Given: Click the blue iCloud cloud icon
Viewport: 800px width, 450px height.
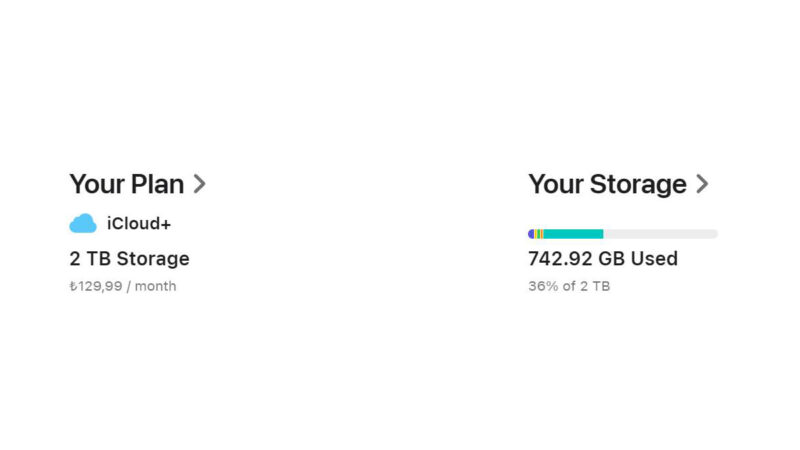Looking at the screenshot, I should coord(83,223).
